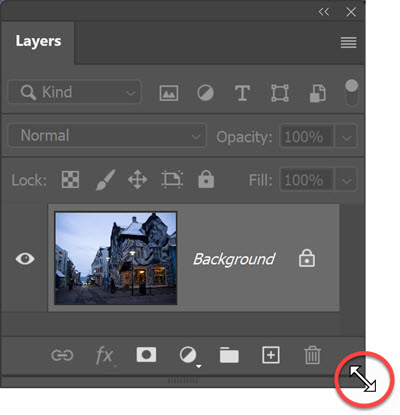
Task: Filter for smart objects icon
Action: [317, 93]
